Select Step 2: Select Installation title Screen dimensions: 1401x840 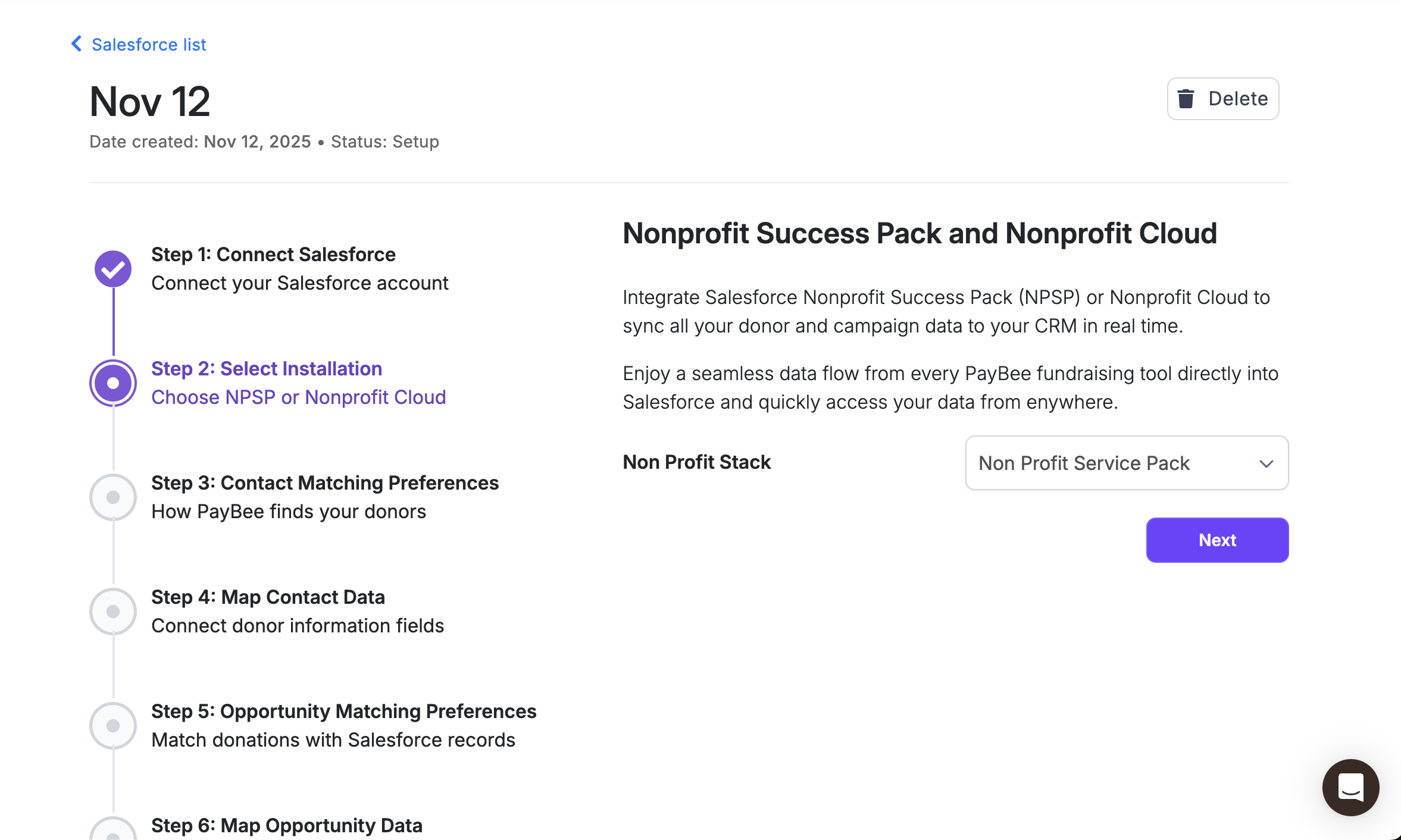266,369
